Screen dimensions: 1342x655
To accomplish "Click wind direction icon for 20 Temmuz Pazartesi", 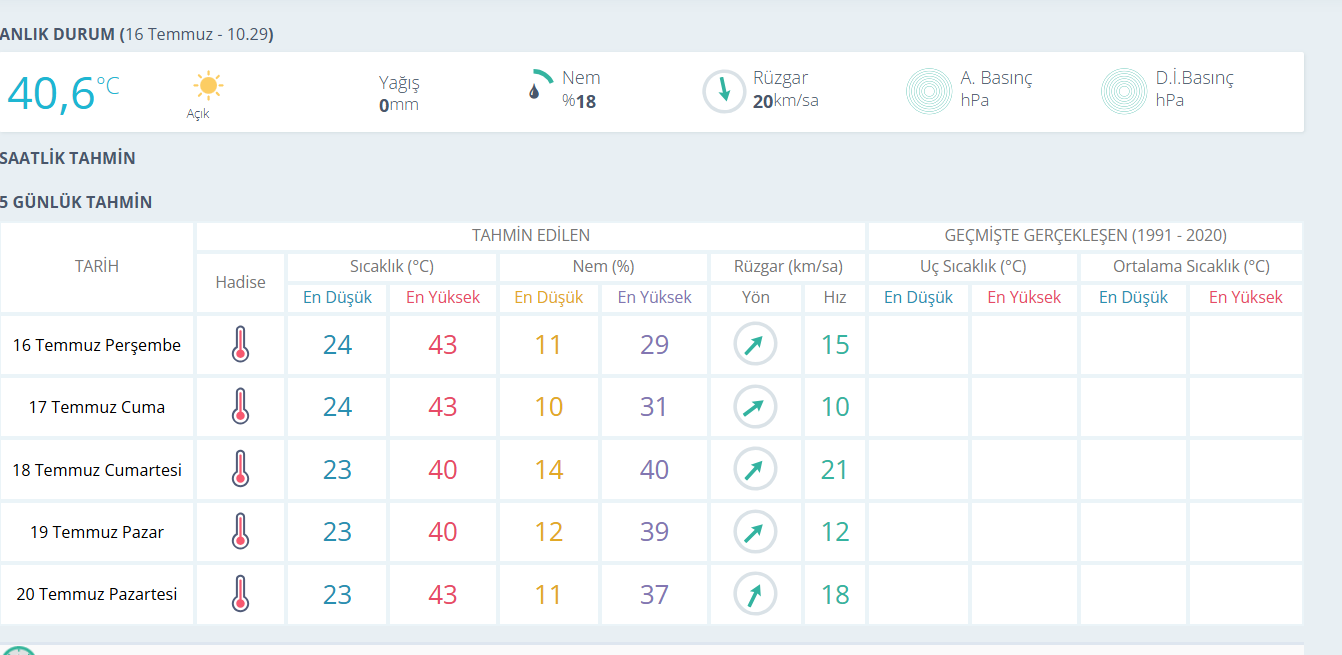I will (x=755, y=594).
